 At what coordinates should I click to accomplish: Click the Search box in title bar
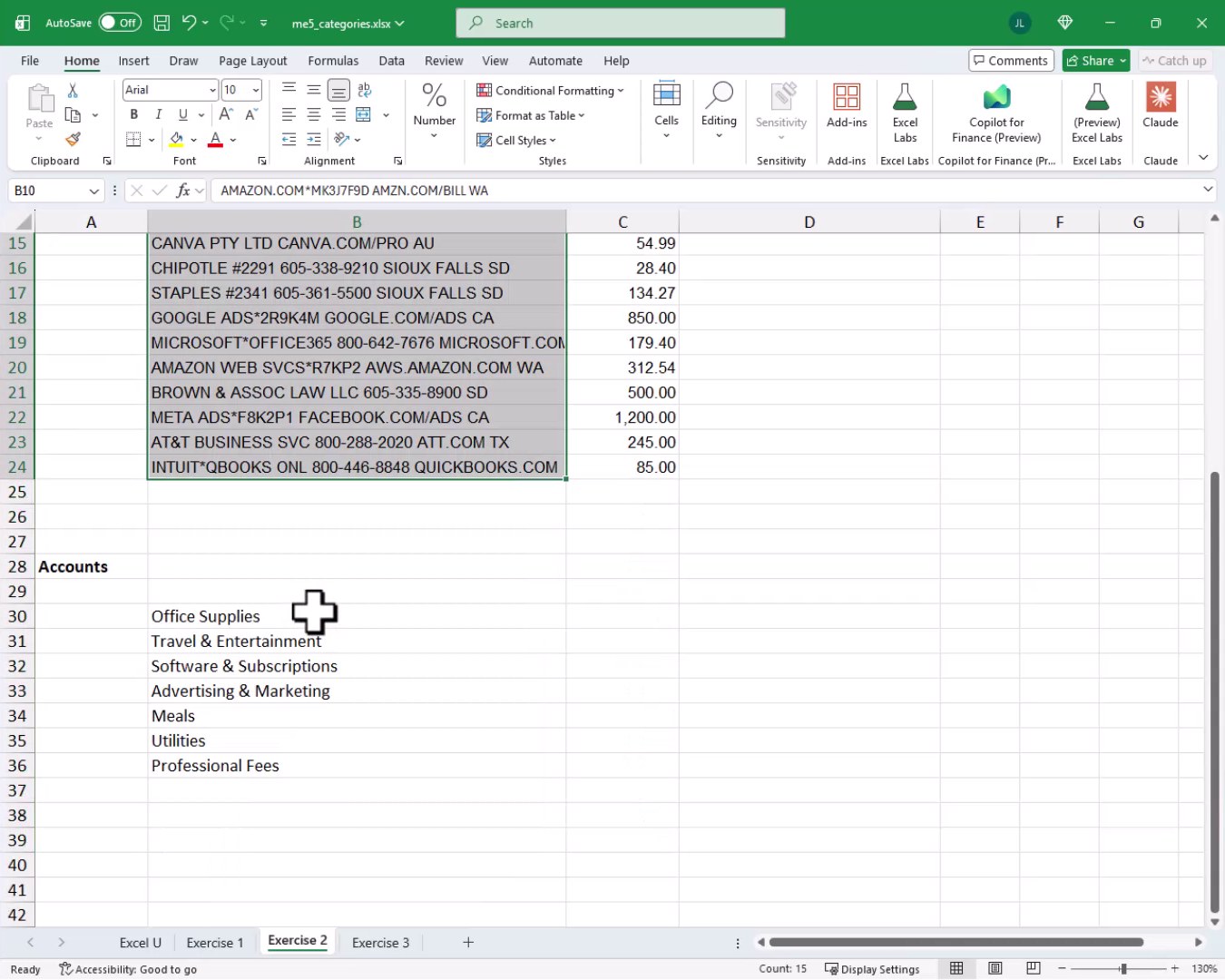click(x=621, y=23)
